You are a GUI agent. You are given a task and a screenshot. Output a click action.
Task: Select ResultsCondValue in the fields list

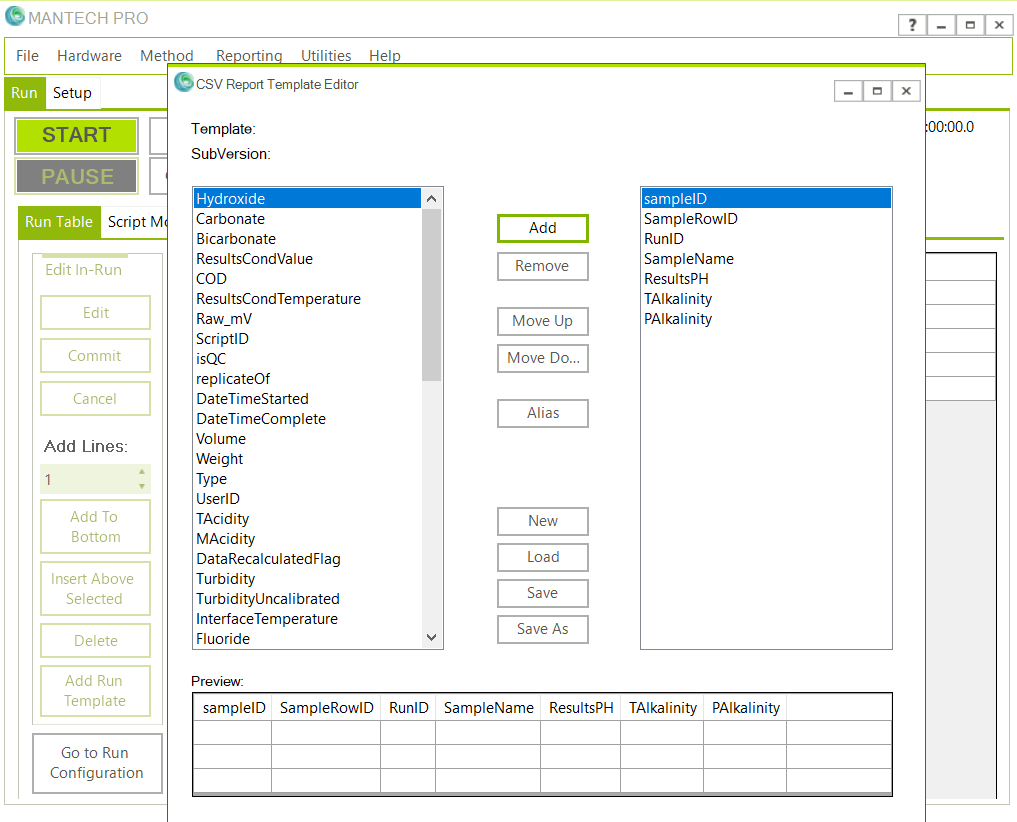[x=307, y=259]
